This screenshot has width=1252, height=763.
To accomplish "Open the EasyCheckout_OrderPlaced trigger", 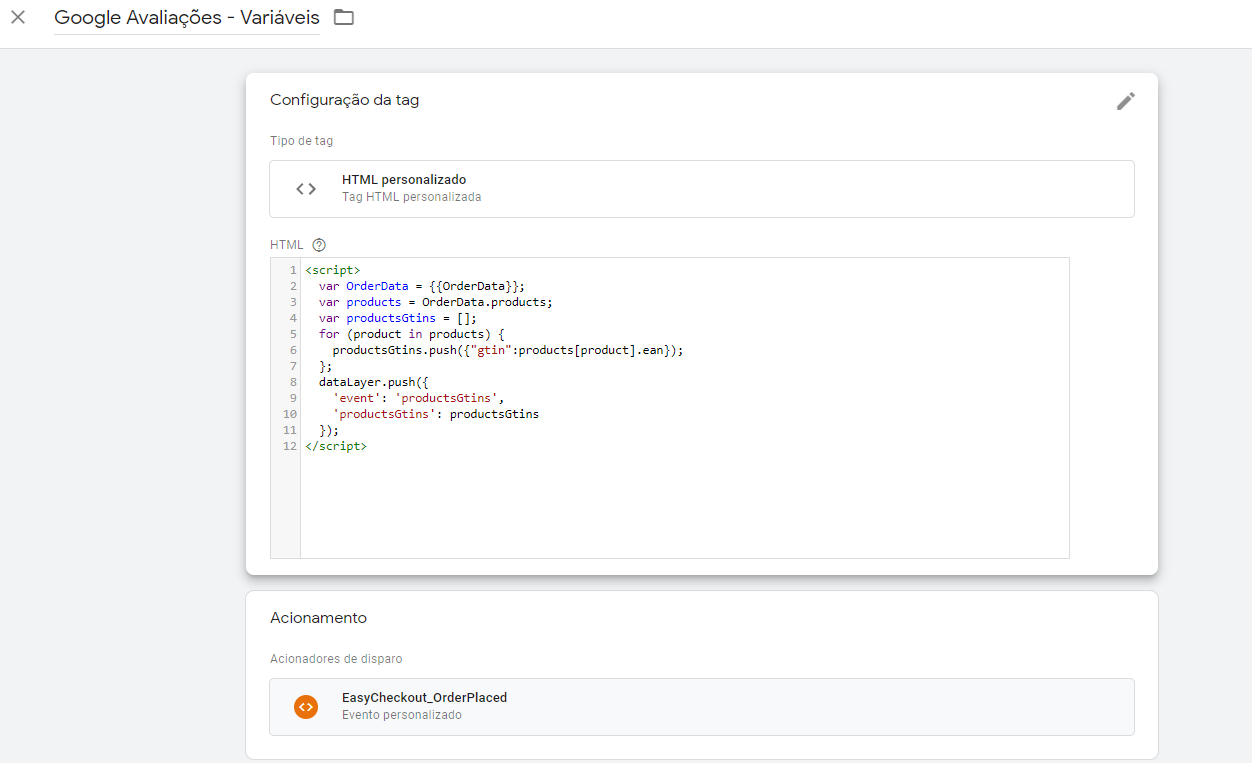I will coord(702,707).
